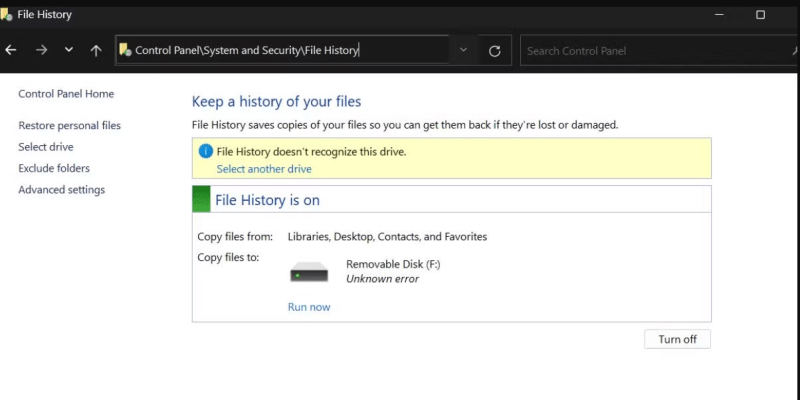
Task: Click the Turn off button
Action: click(678, 339)
